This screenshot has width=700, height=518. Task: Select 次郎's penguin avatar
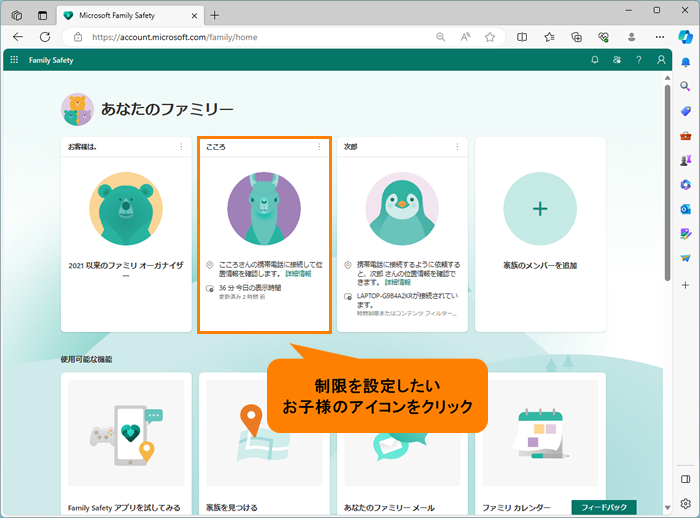402,209
